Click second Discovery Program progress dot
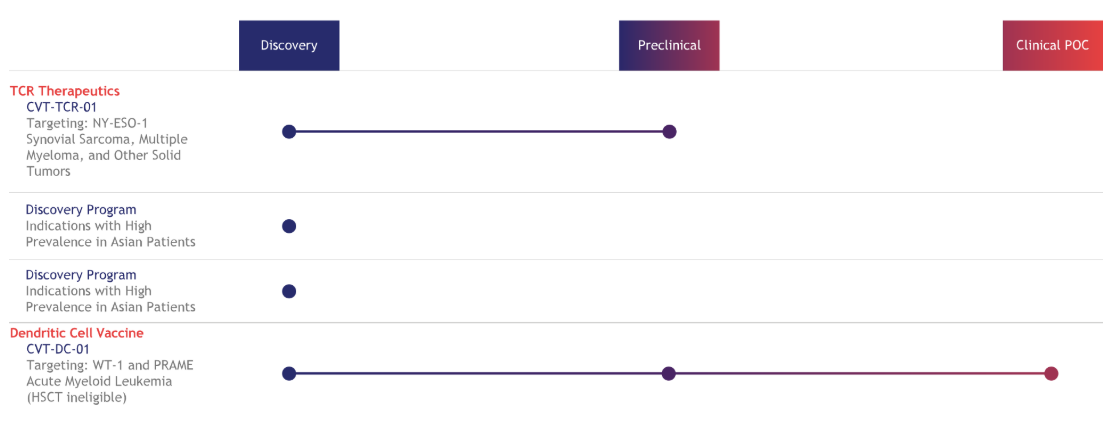The width and height of the screenshot is (1119, 421). (x=289, y=291)
